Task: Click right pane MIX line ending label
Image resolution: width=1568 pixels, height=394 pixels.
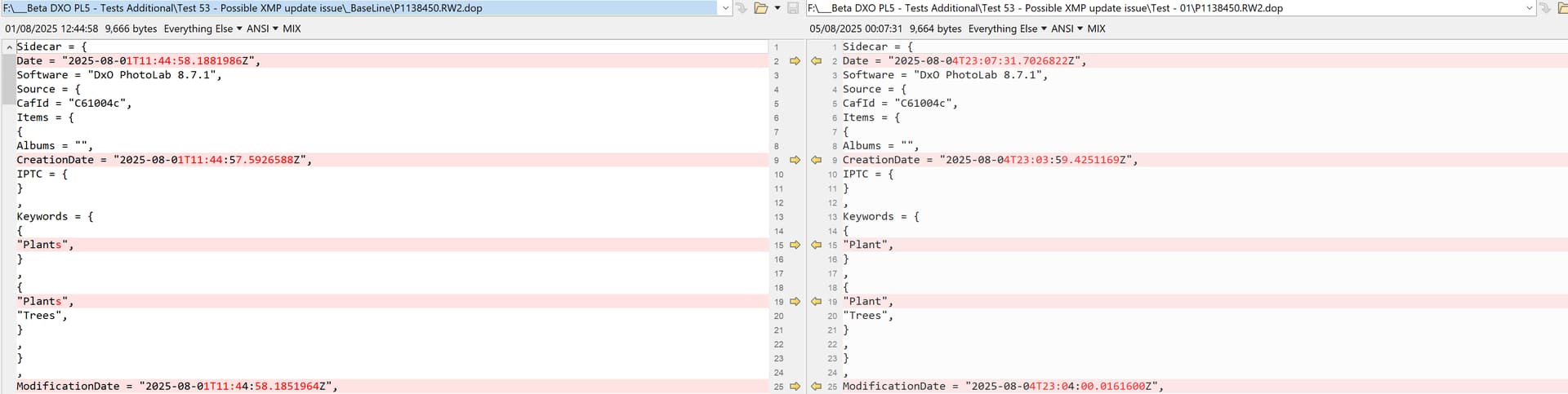Action: coord(1096,29)
